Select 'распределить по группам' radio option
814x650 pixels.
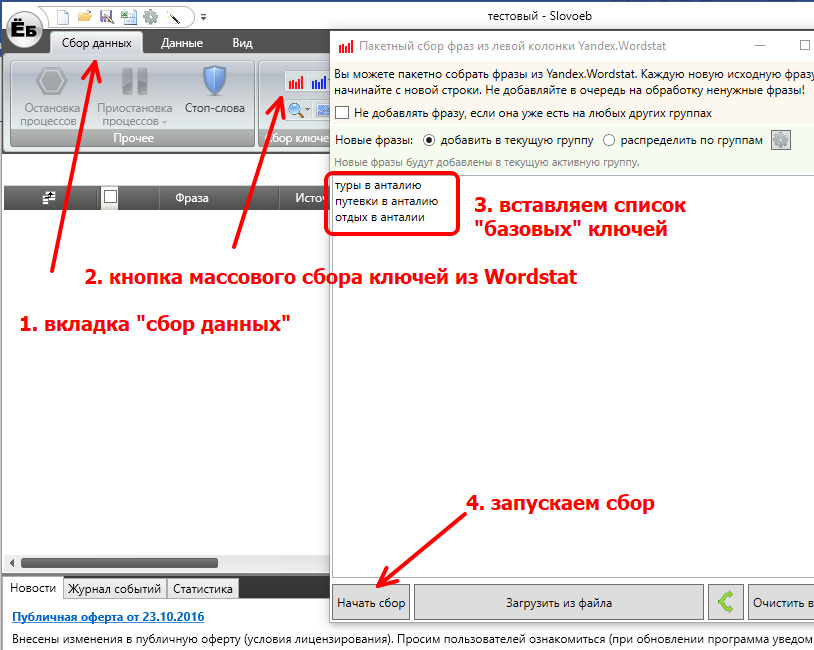coord(609,140)
